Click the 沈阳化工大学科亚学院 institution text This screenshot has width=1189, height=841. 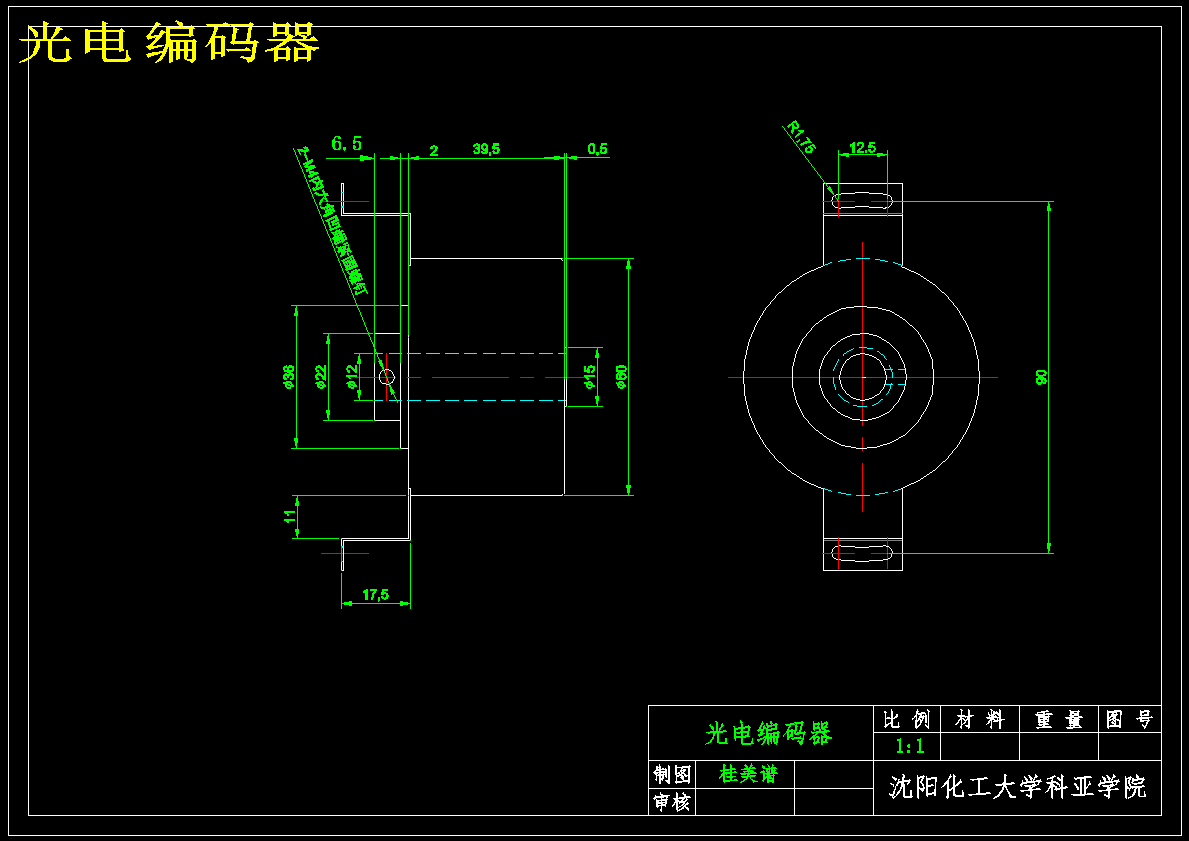1017,787
